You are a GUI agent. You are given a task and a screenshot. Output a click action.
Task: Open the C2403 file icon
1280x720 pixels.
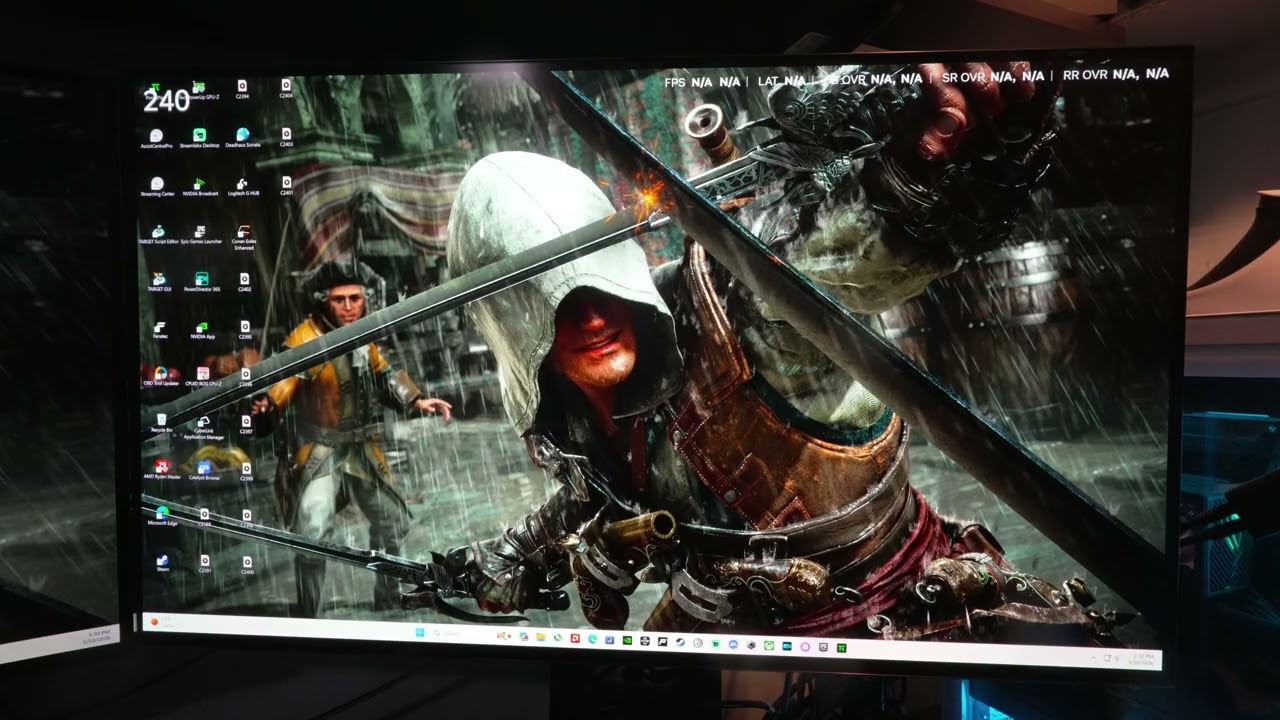(x=286, y=137)
